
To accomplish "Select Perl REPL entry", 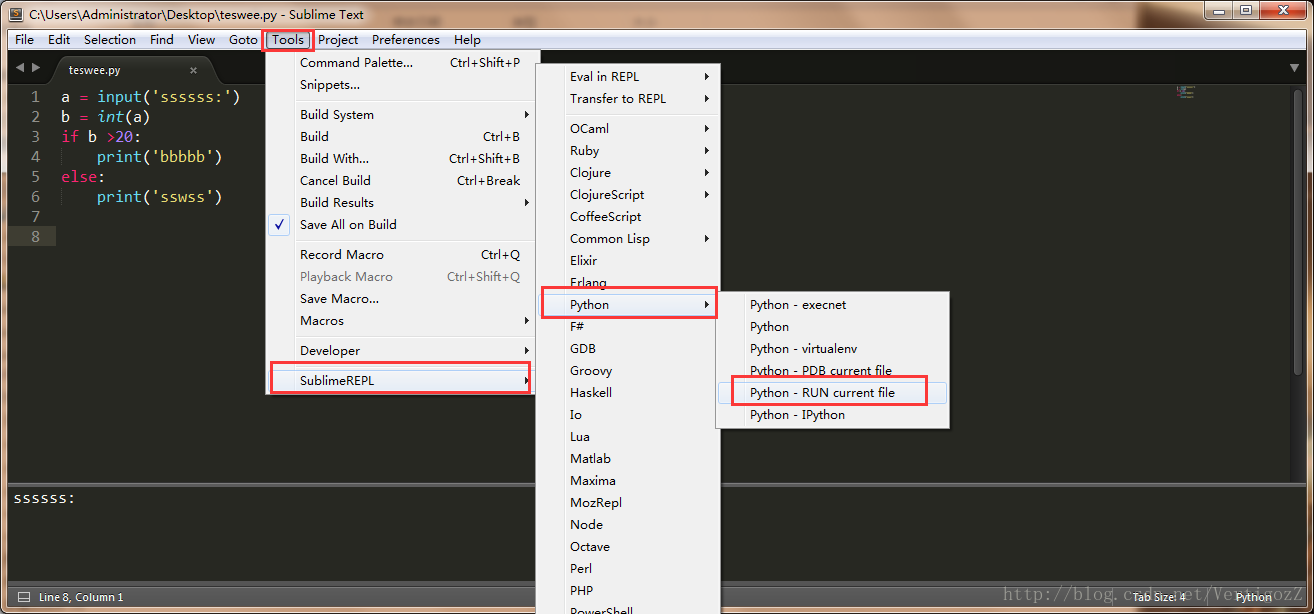I will (x=629, y=569).
